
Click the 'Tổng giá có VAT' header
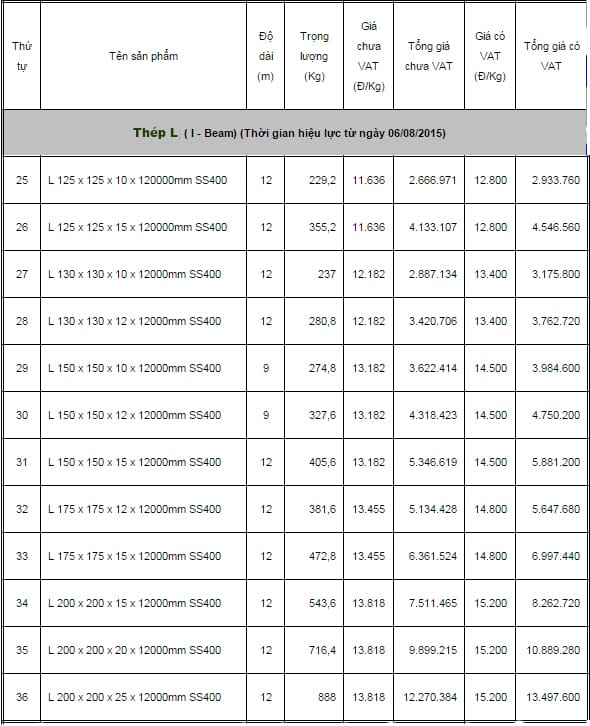click(551, 56)
